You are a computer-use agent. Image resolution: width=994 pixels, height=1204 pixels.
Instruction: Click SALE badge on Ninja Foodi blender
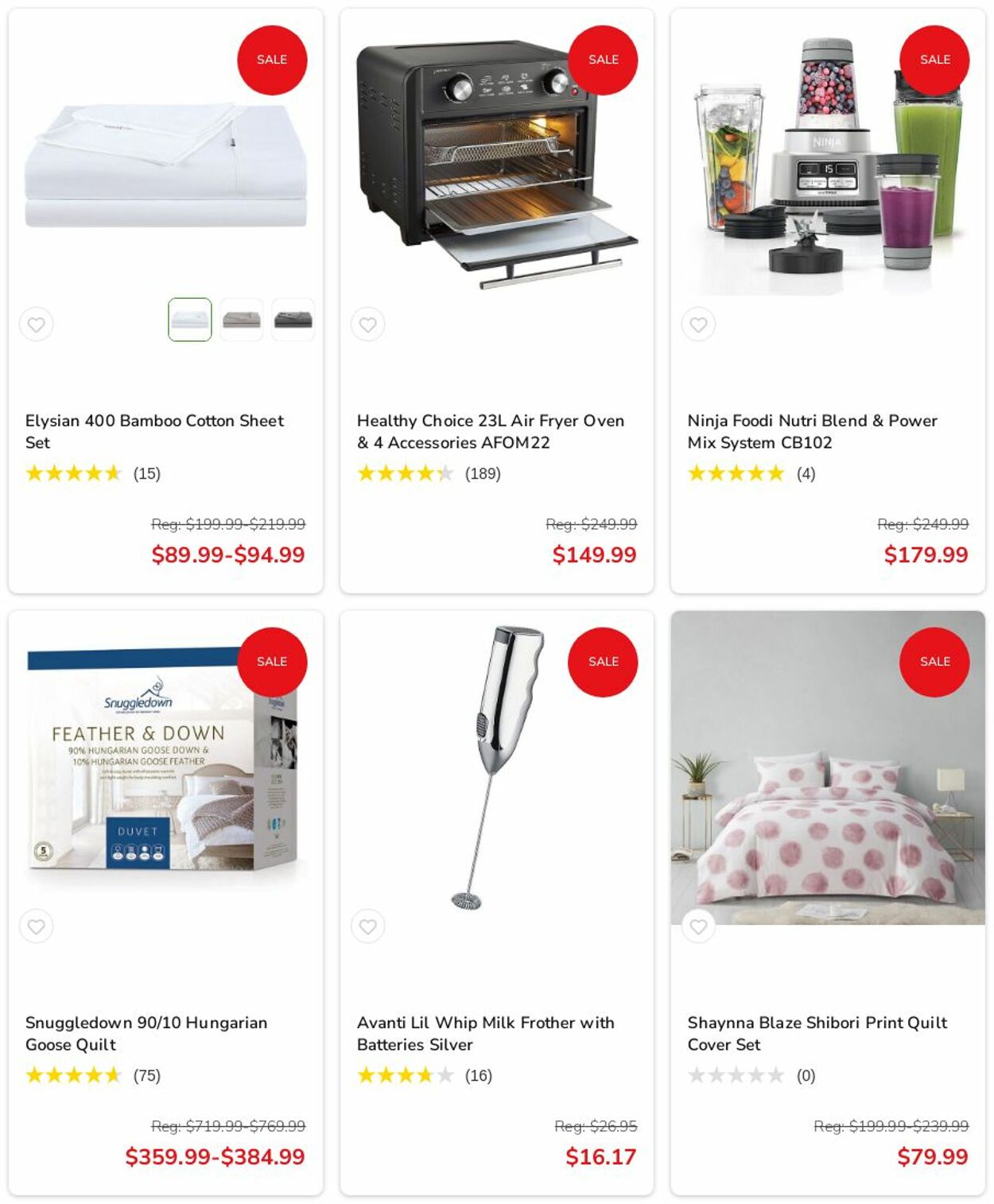(934, 60)
